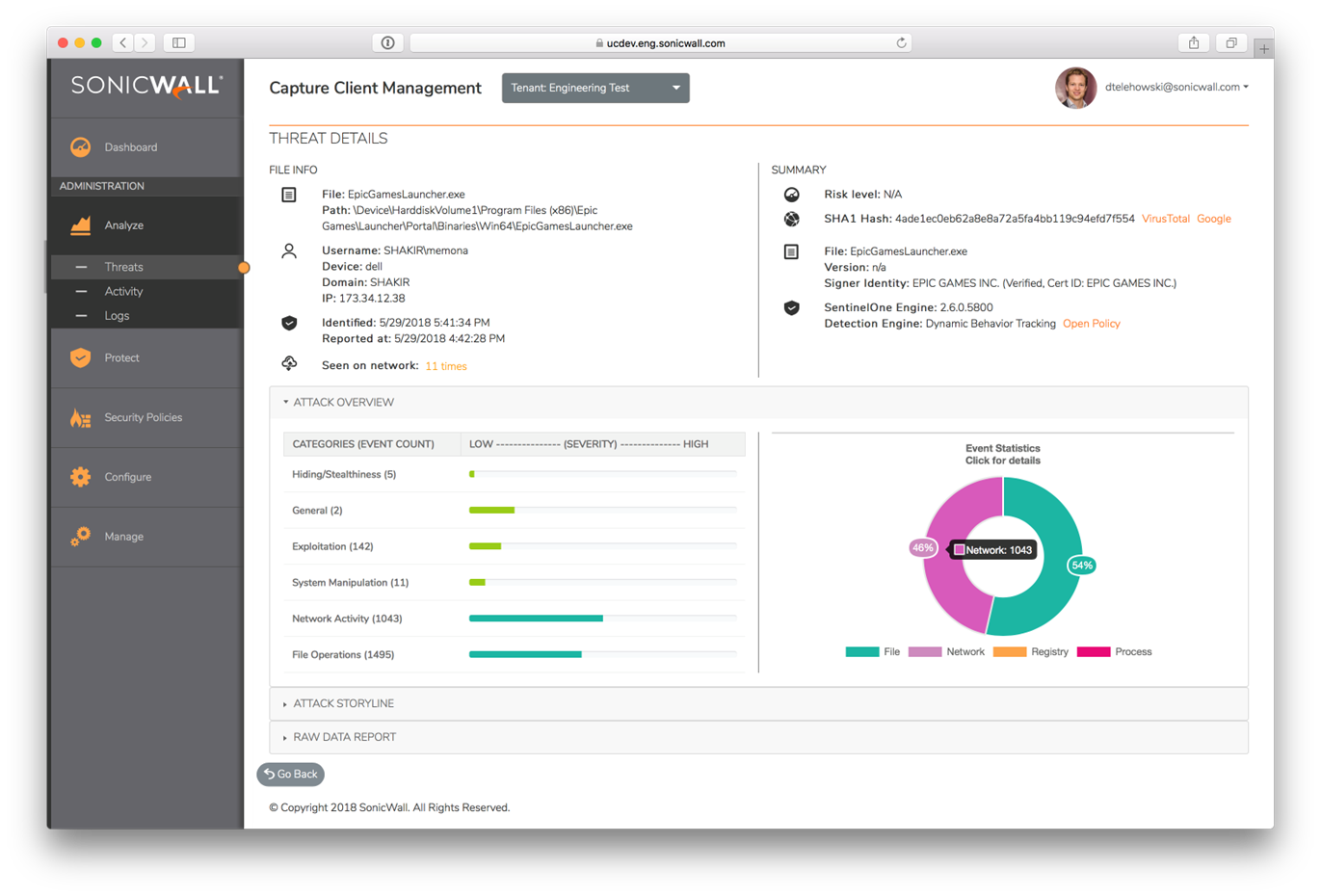Click the File Operations severity bar
The height and width of the screenshot is (896, 1321).
pyautogui.click(x=525, y=654)
